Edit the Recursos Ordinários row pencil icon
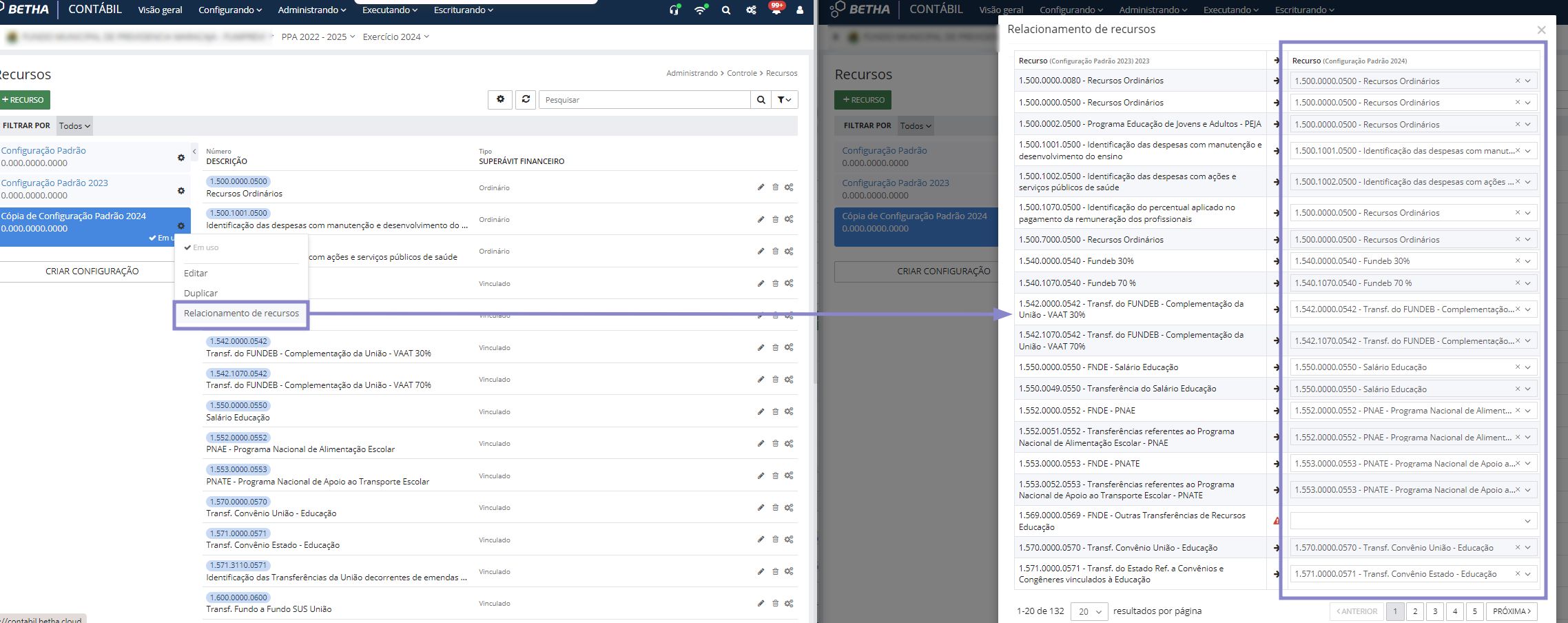This screenshot has height=623, width=1568. click(x=761, y=187)
